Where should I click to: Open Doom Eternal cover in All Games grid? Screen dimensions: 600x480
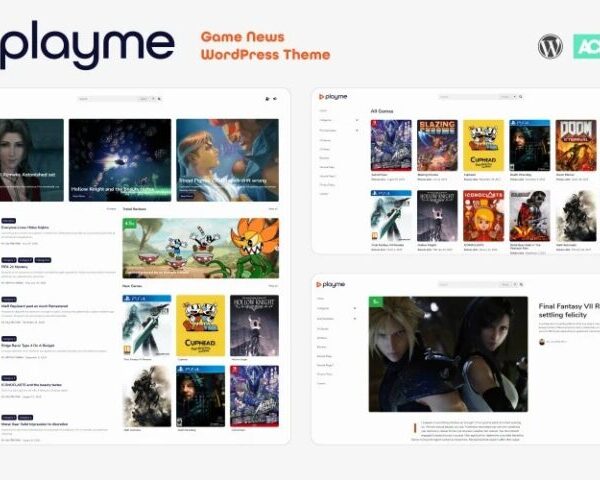click(x=576, y=145)
